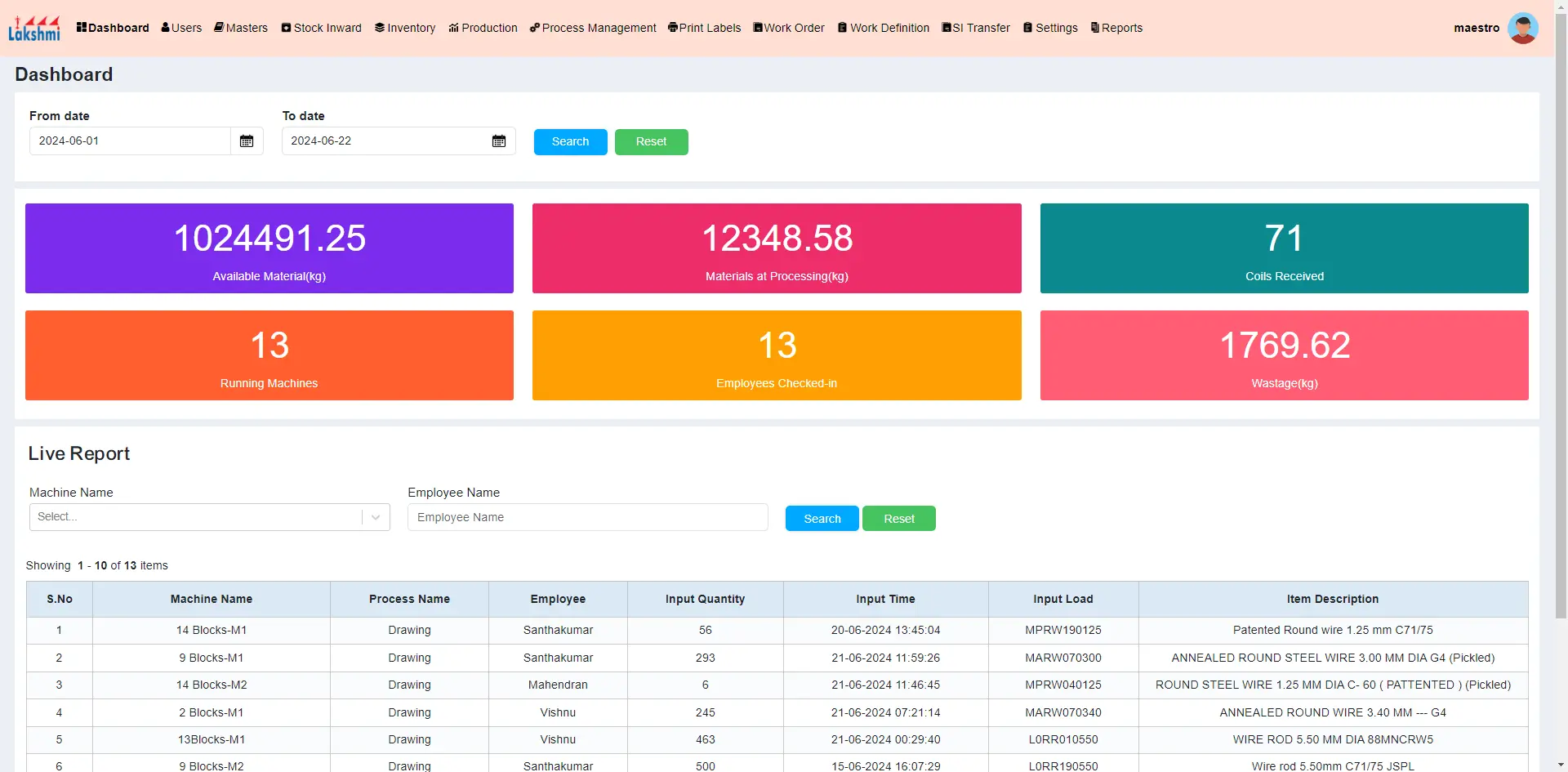Open the Dashboard menu item
Screen dimensions: 1568x772
(113, 28)
